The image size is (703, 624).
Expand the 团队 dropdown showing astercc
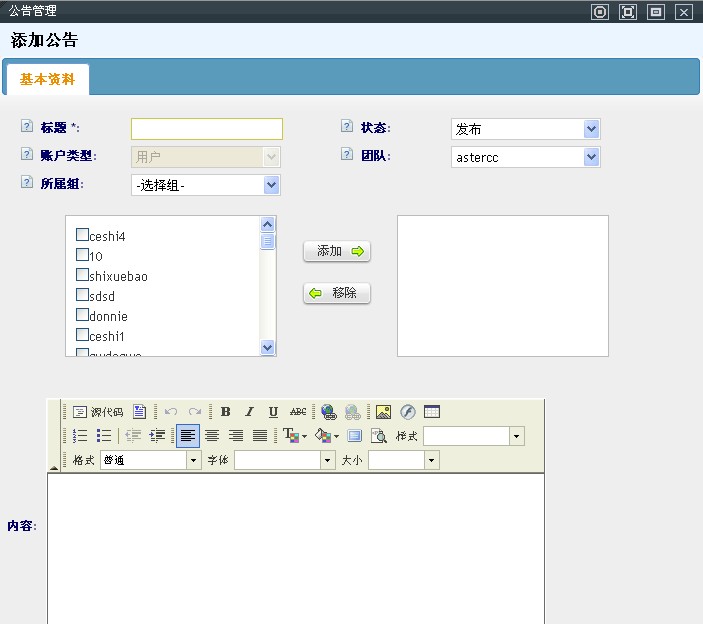pyautogui.click(x=525, y=157)
